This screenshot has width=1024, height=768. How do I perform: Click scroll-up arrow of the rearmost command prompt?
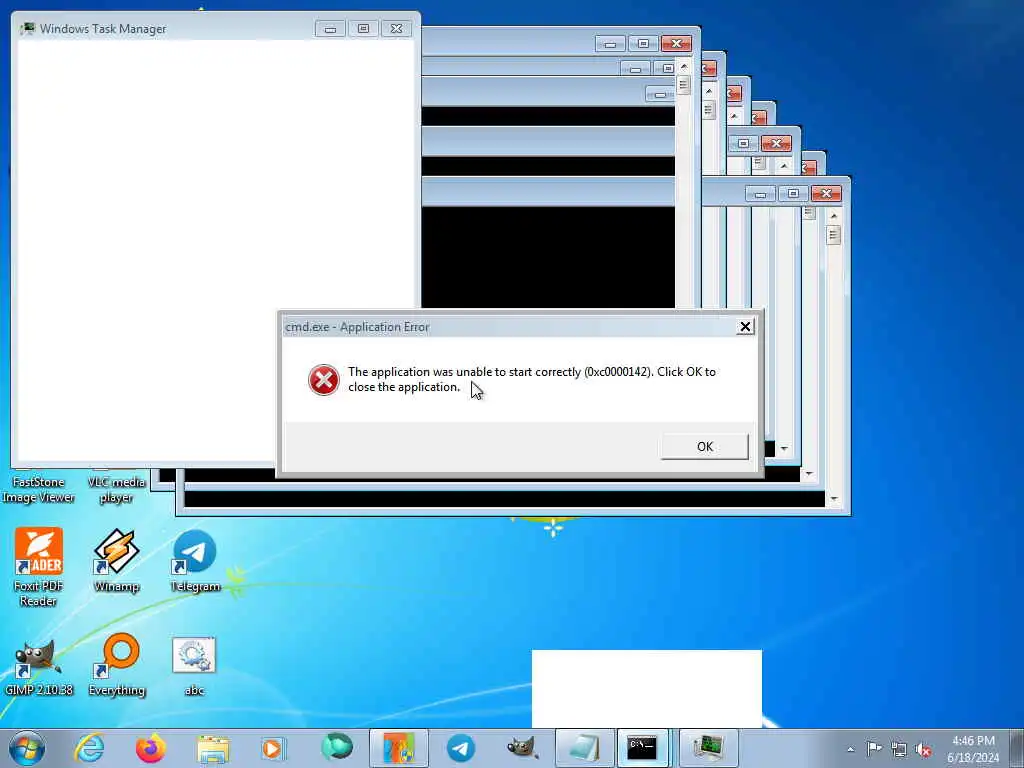tap(684, 67)
